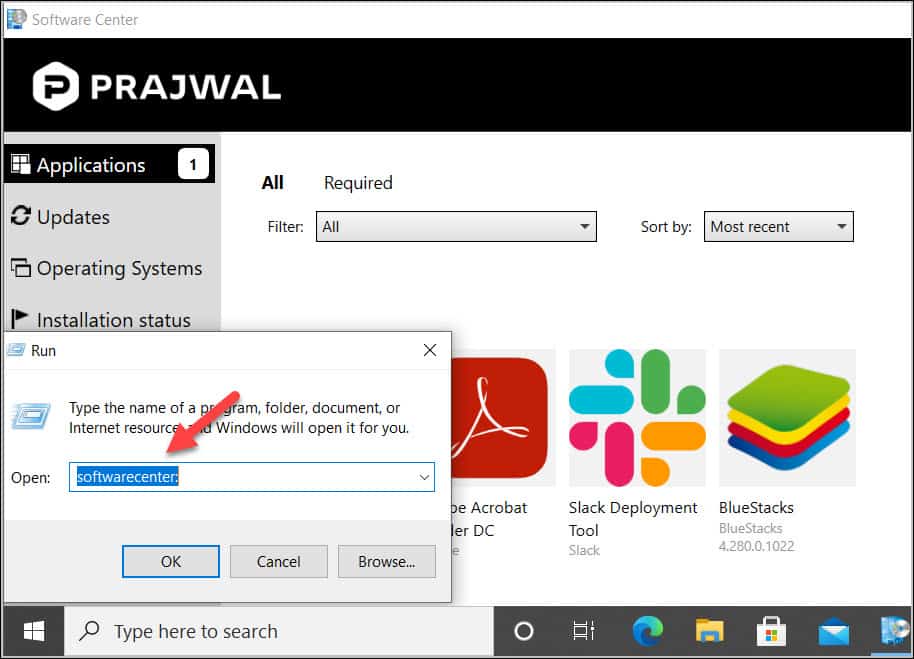The width and height of the screenshot is (914, 659).
Task: Click the Software Center taskbar icon
Action: (894, 631)
